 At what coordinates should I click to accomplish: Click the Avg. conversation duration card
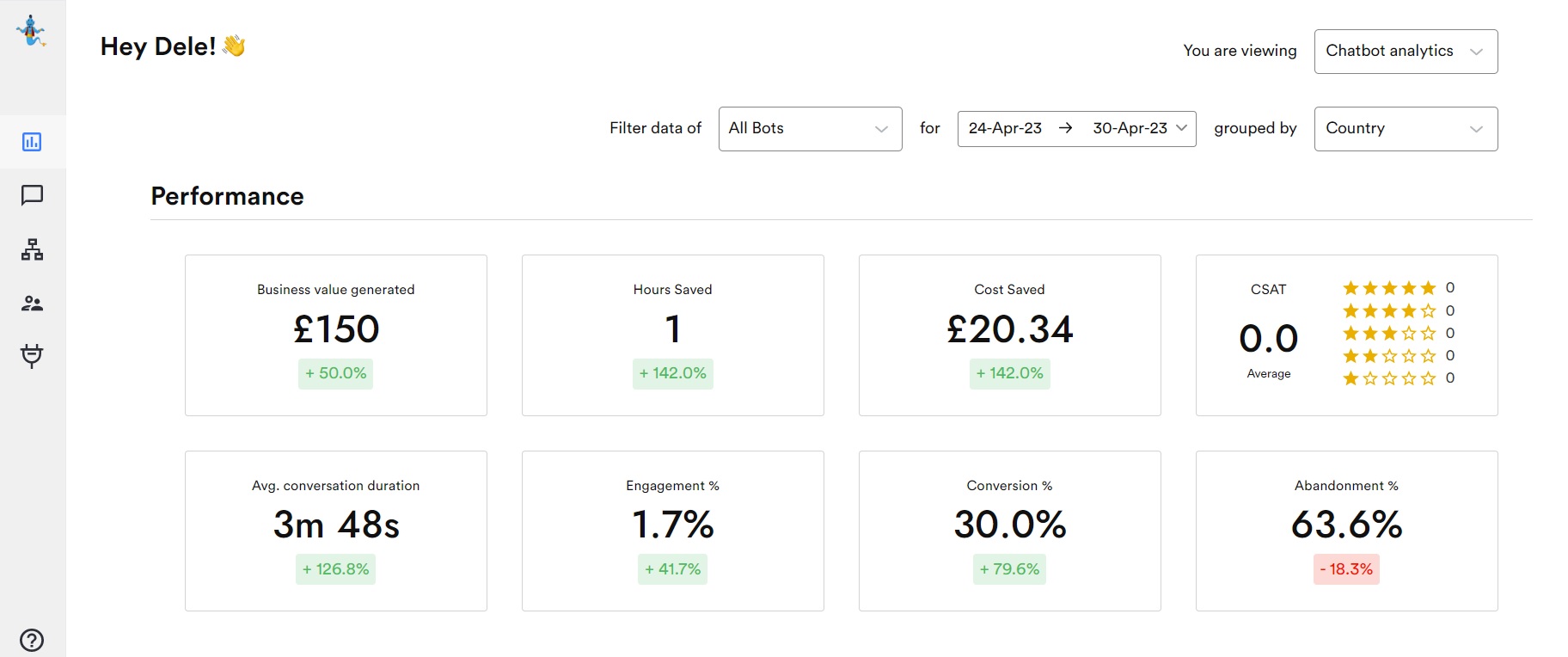[336, 531]
